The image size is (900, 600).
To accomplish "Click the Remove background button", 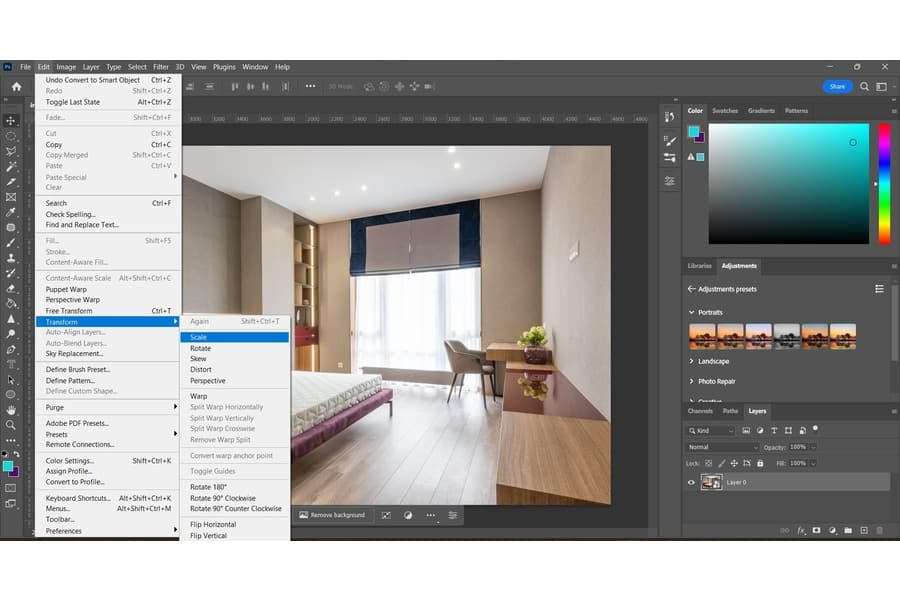I will click(333, 515).
